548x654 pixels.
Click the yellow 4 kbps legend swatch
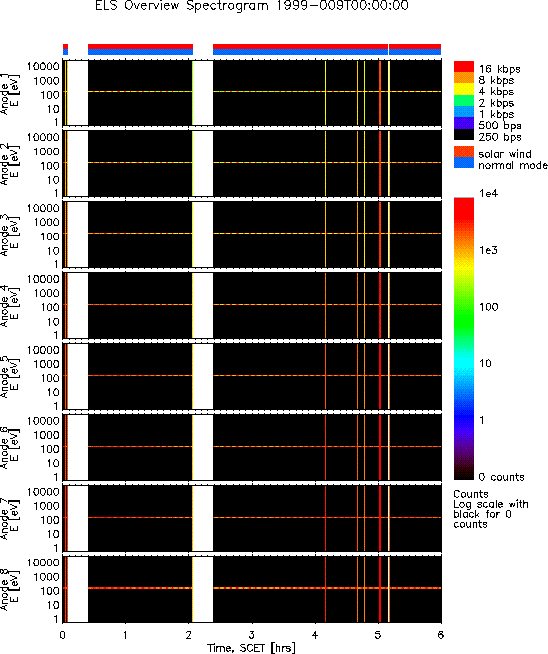click(x=464, y=90)
